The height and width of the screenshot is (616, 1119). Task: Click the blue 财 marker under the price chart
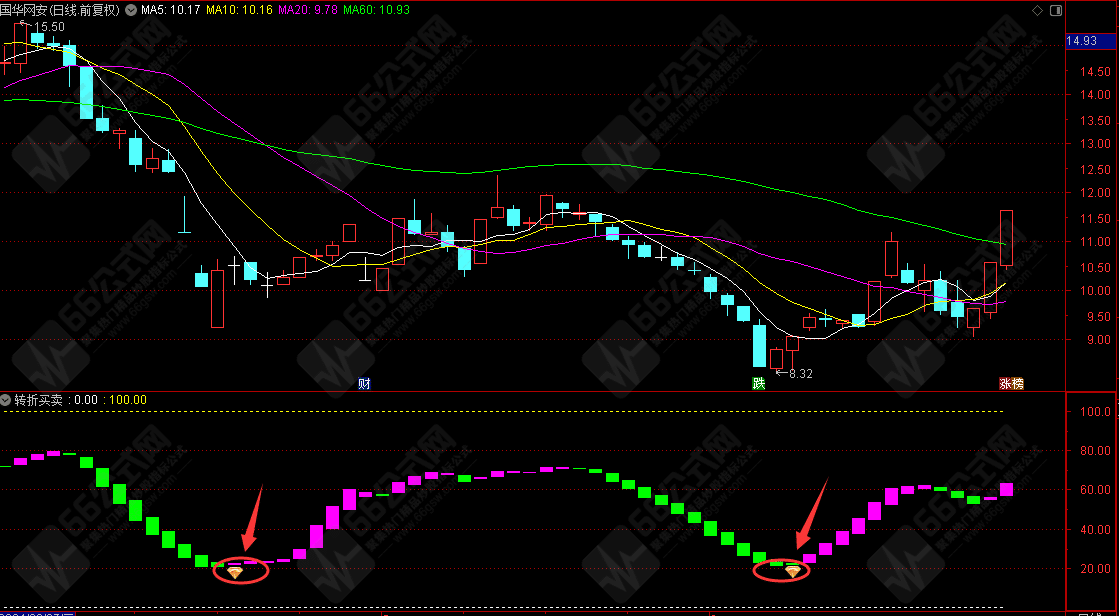364,383
